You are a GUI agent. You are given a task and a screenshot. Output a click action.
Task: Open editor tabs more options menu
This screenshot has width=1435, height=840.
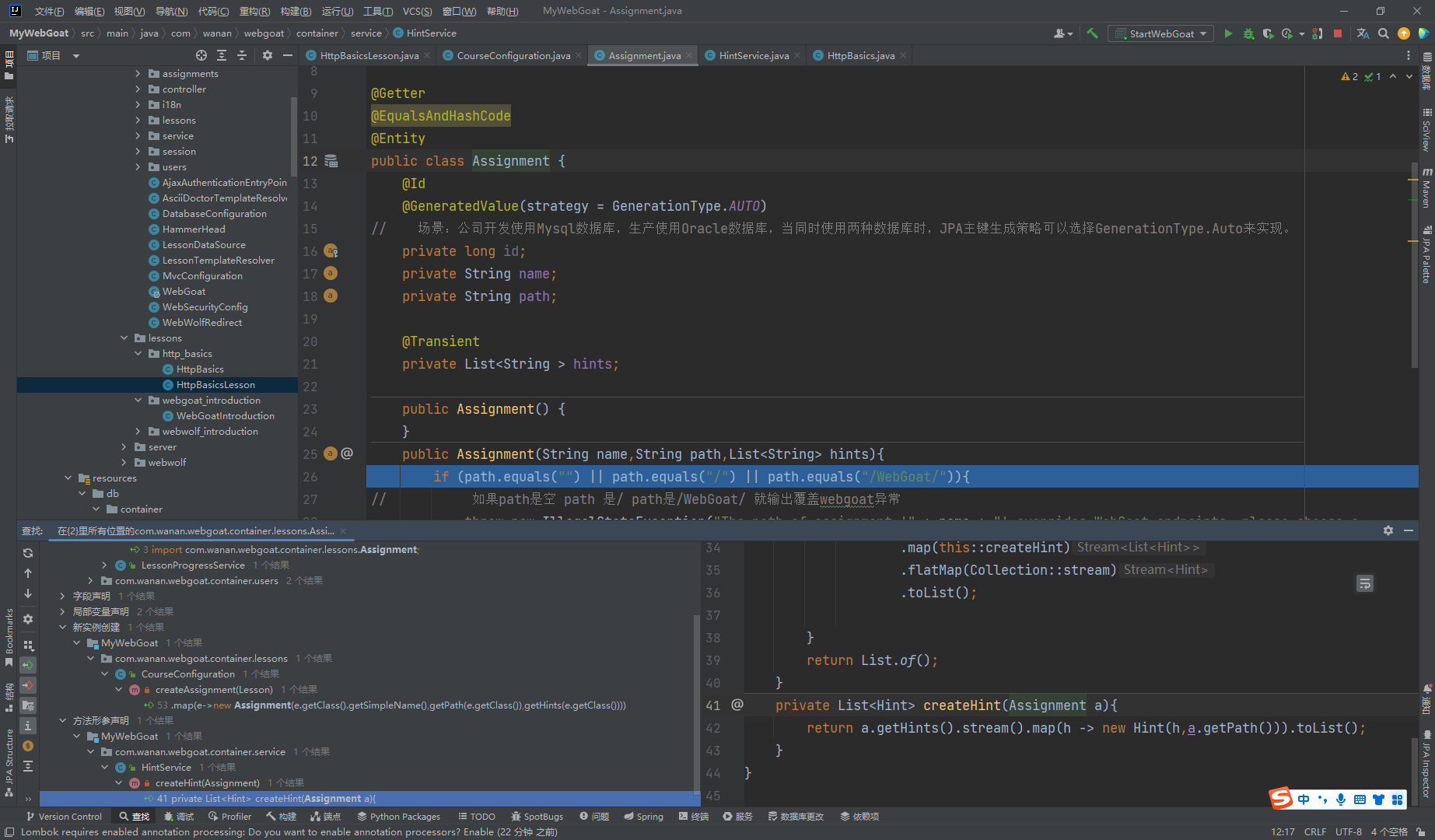[x=1409, y=55]
